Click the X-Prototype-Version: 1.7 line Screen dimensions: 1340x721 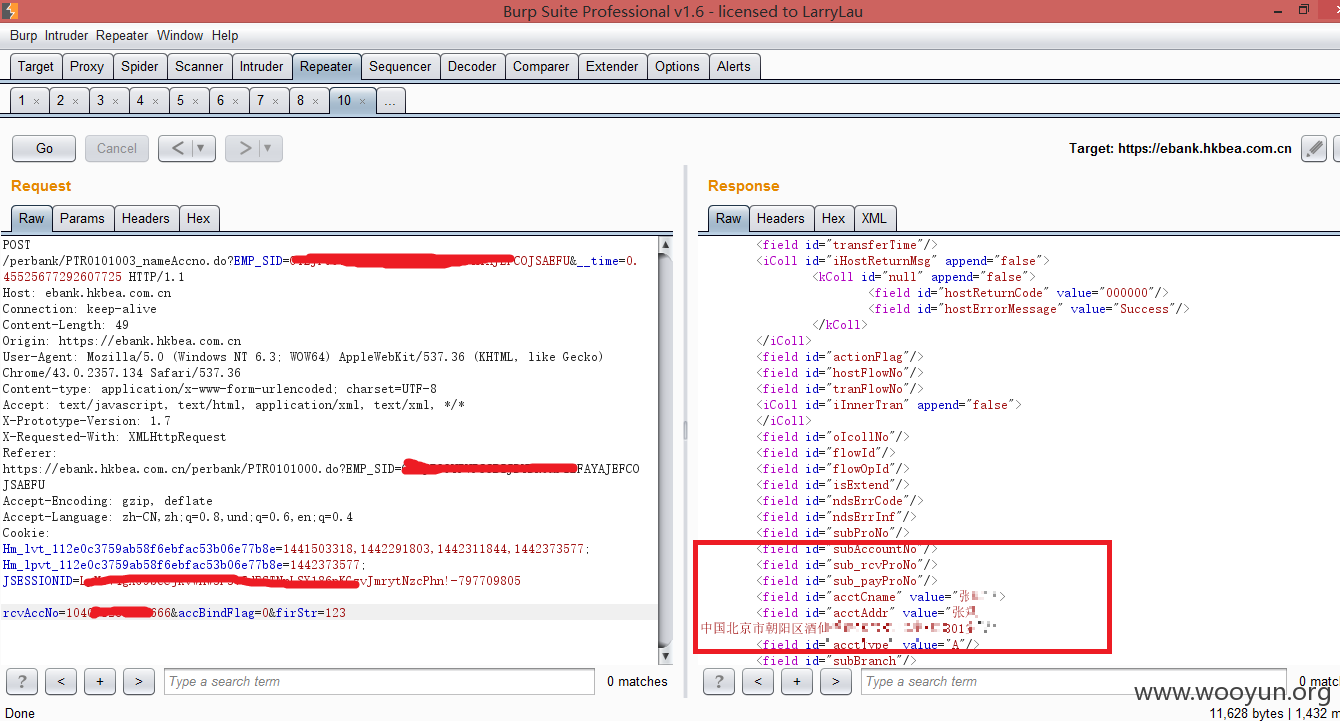click(87, 421)
